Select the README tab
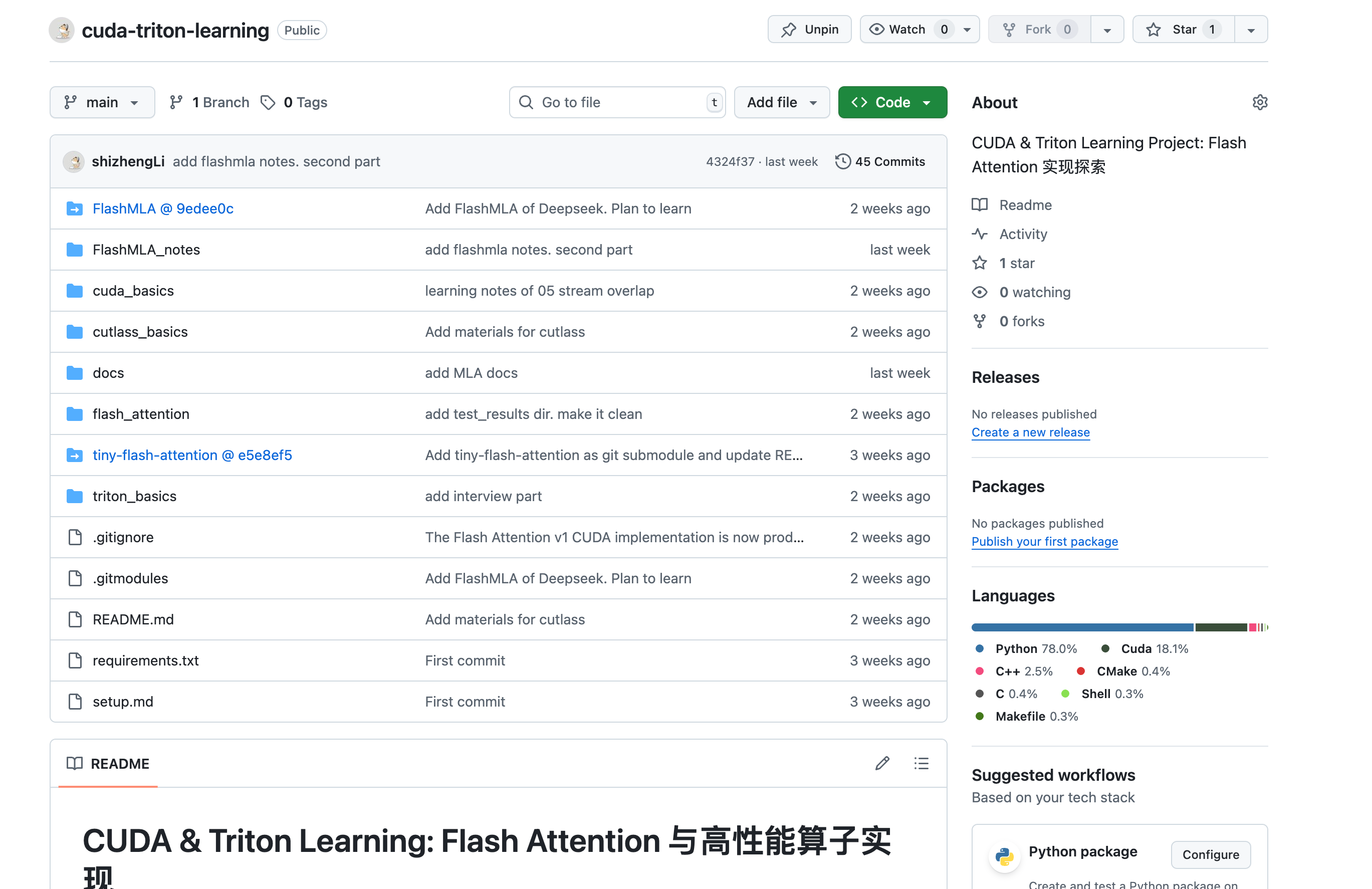The image size is (1372, 889). pos(108,763)
